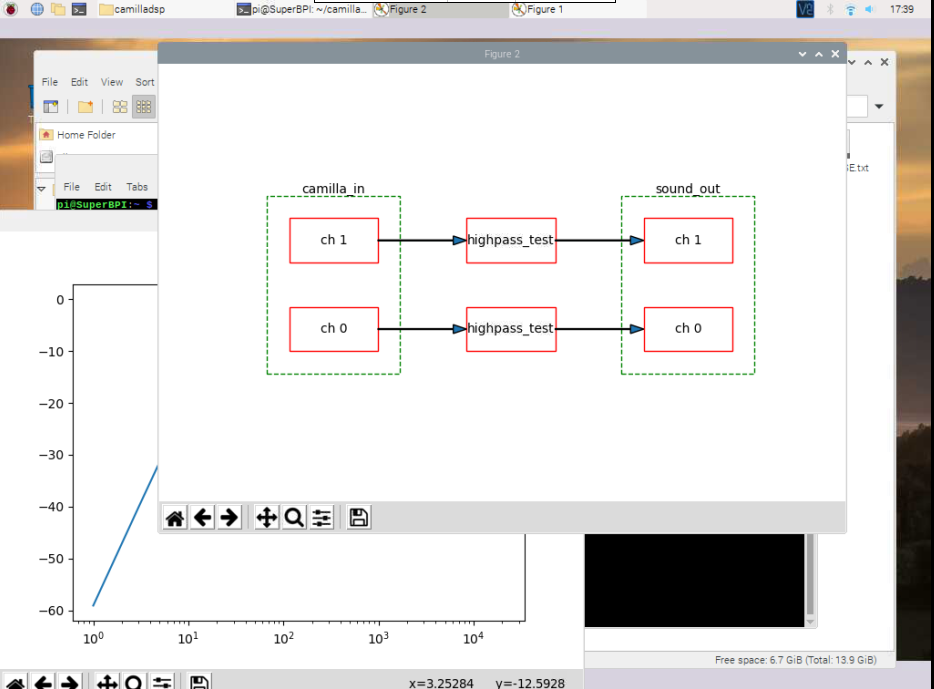Screen dimensions: 934x689
Task: Open the terminal launcher in taskbar
Action: click(79, 9)
